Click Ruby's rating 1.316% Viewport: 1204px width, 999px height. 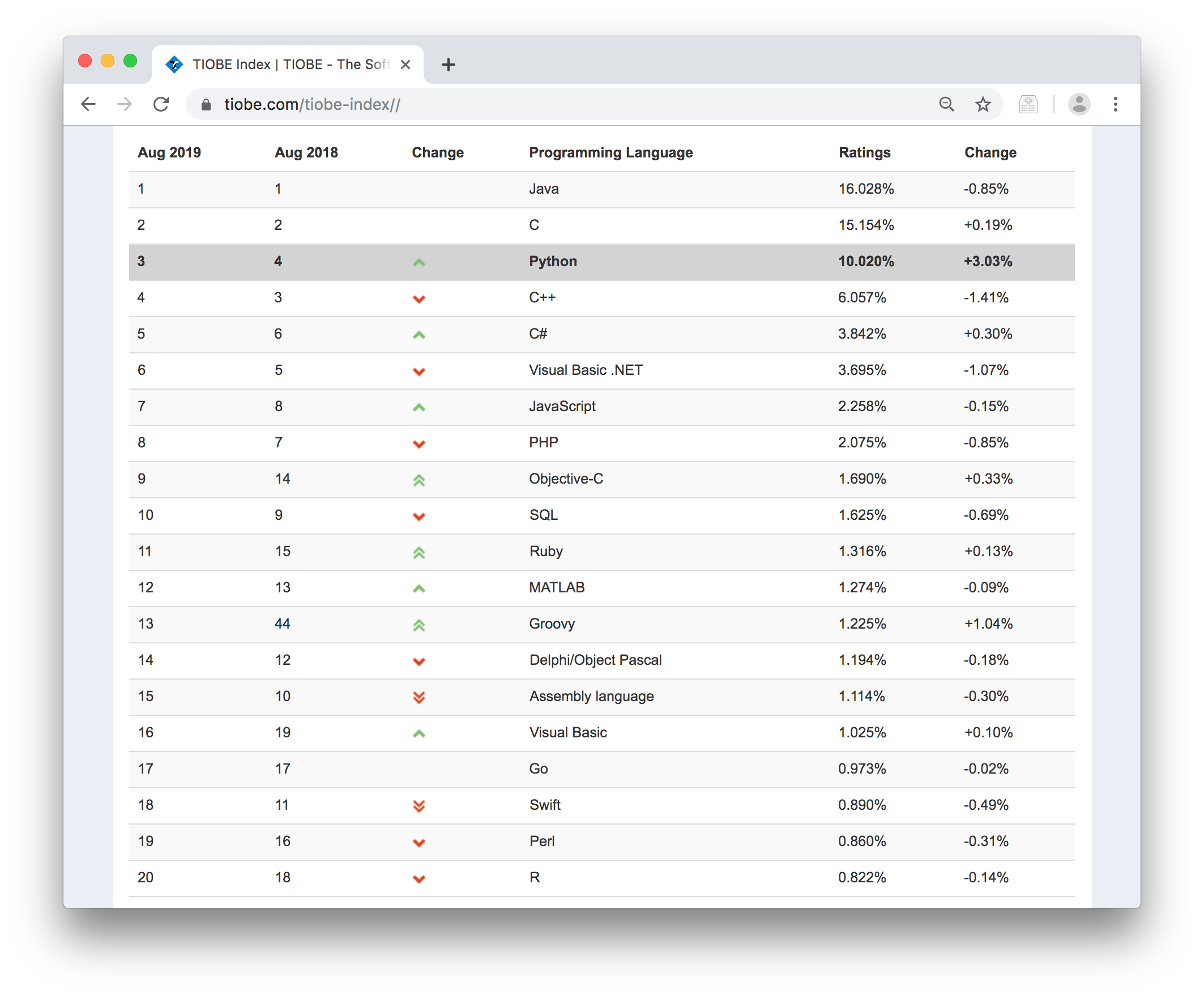[862, 551]
